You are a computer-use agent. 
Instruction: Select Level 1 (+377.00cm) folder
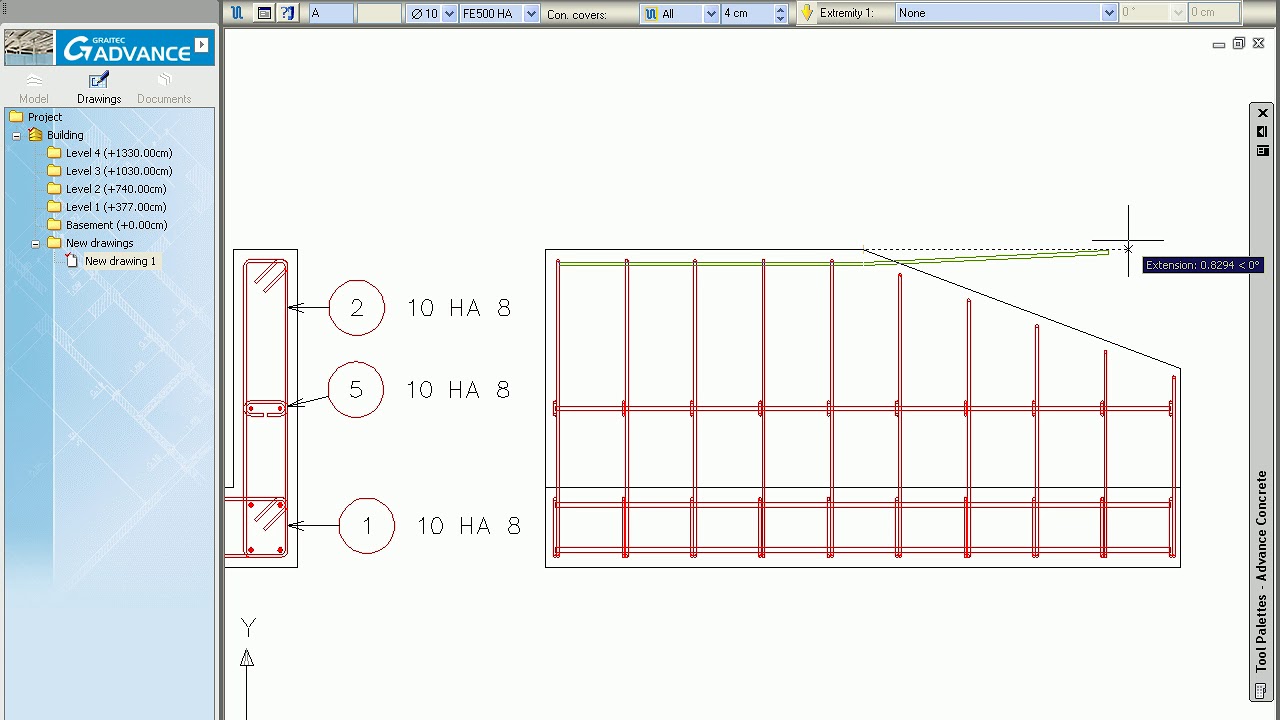[x=116, y=207]
